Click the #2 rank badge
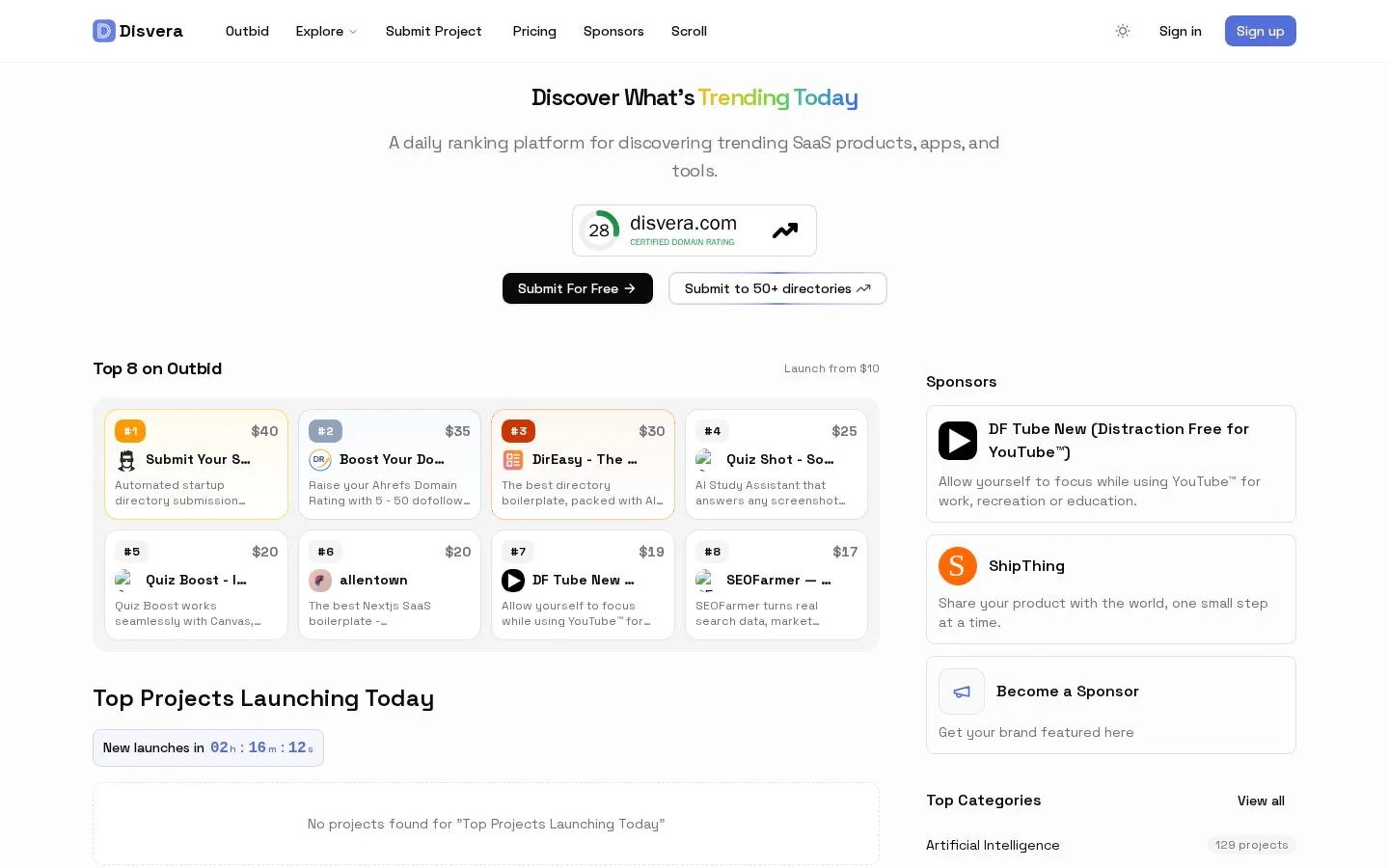 coord(325,431)
